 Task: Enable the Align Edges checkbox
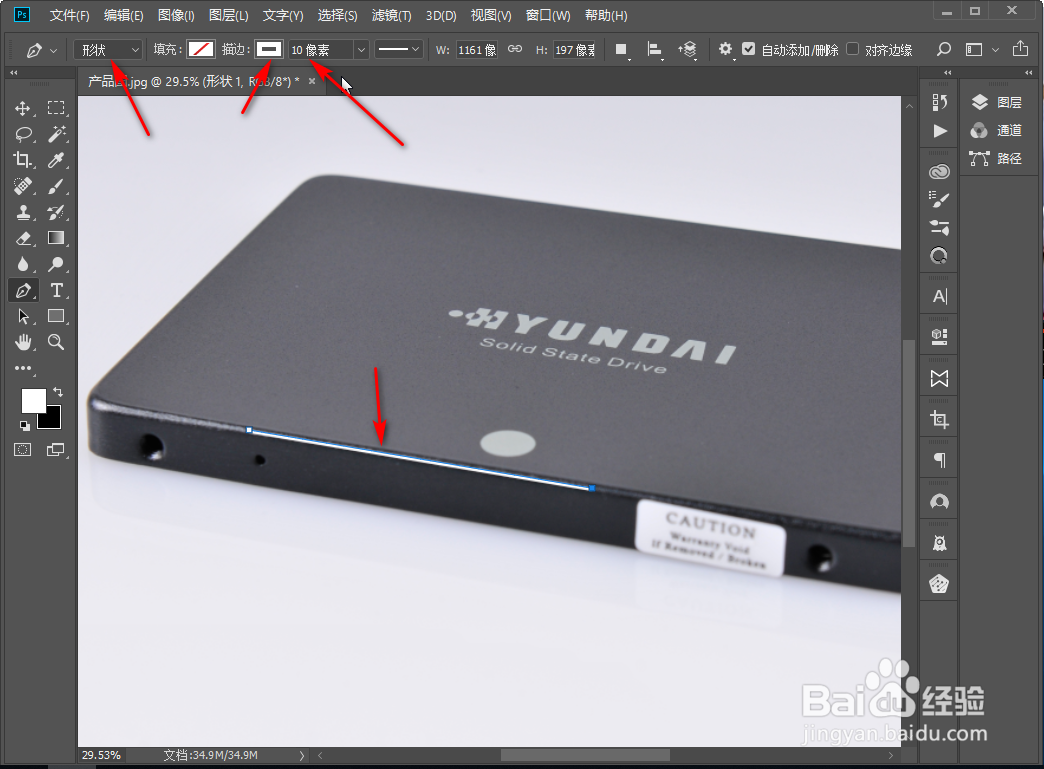852,49
